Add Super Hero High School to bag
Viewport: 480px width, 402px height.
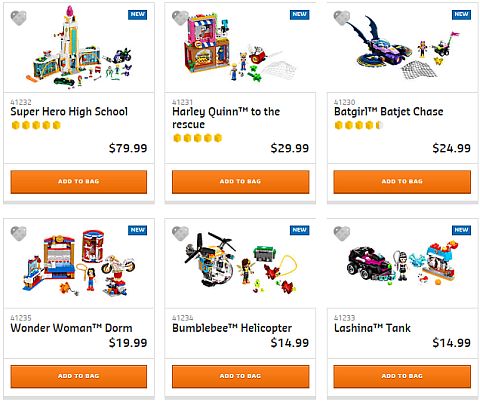[79, 182]
